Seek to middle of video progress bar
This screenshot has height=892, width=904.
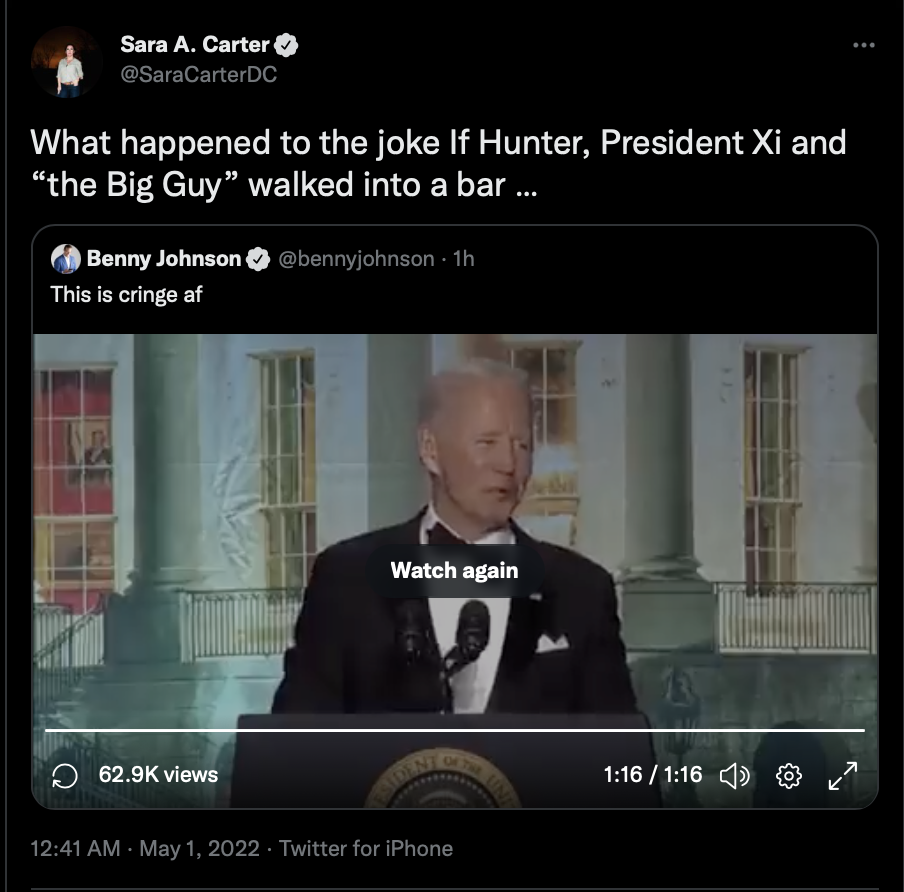(455, 731)
